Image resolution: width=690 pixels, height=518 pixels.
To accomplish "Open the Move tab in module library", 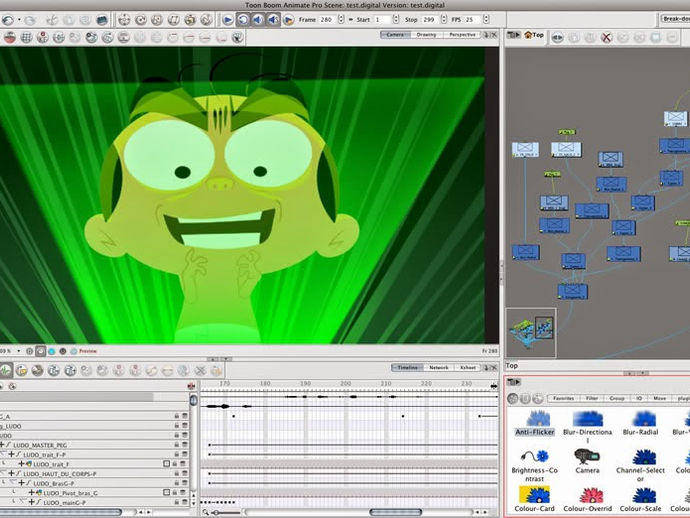I will click(x=660, y=398).
